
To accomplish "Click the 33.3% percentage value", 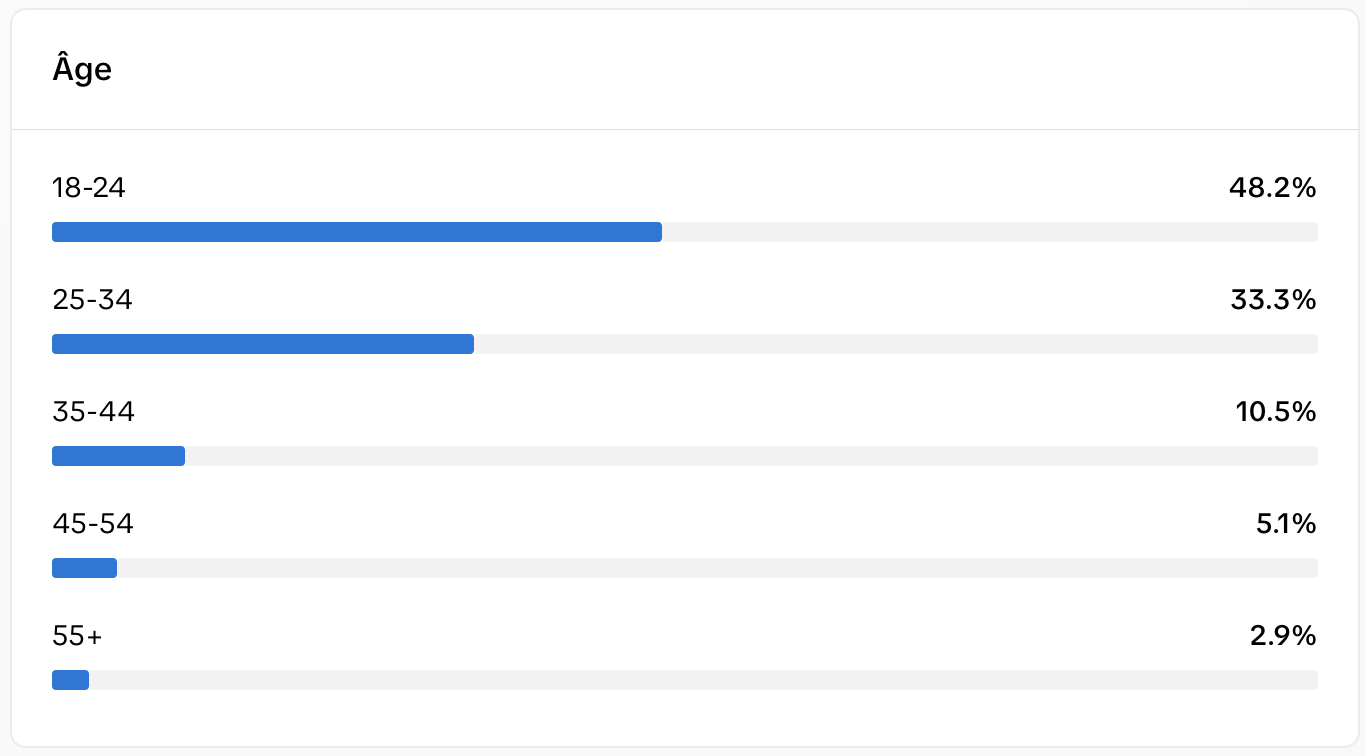I will click(x=1274, y=300).
